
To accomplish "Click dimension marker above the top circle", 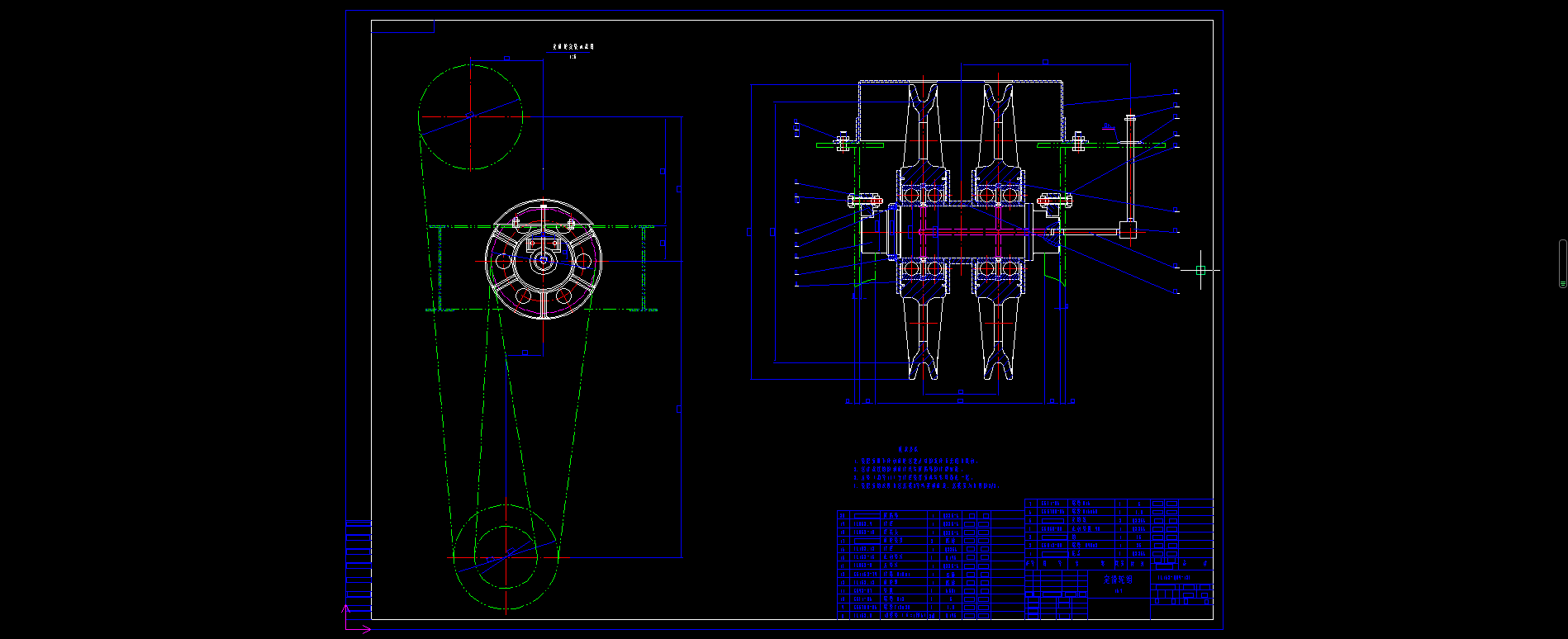I will (x=506, y=59).
